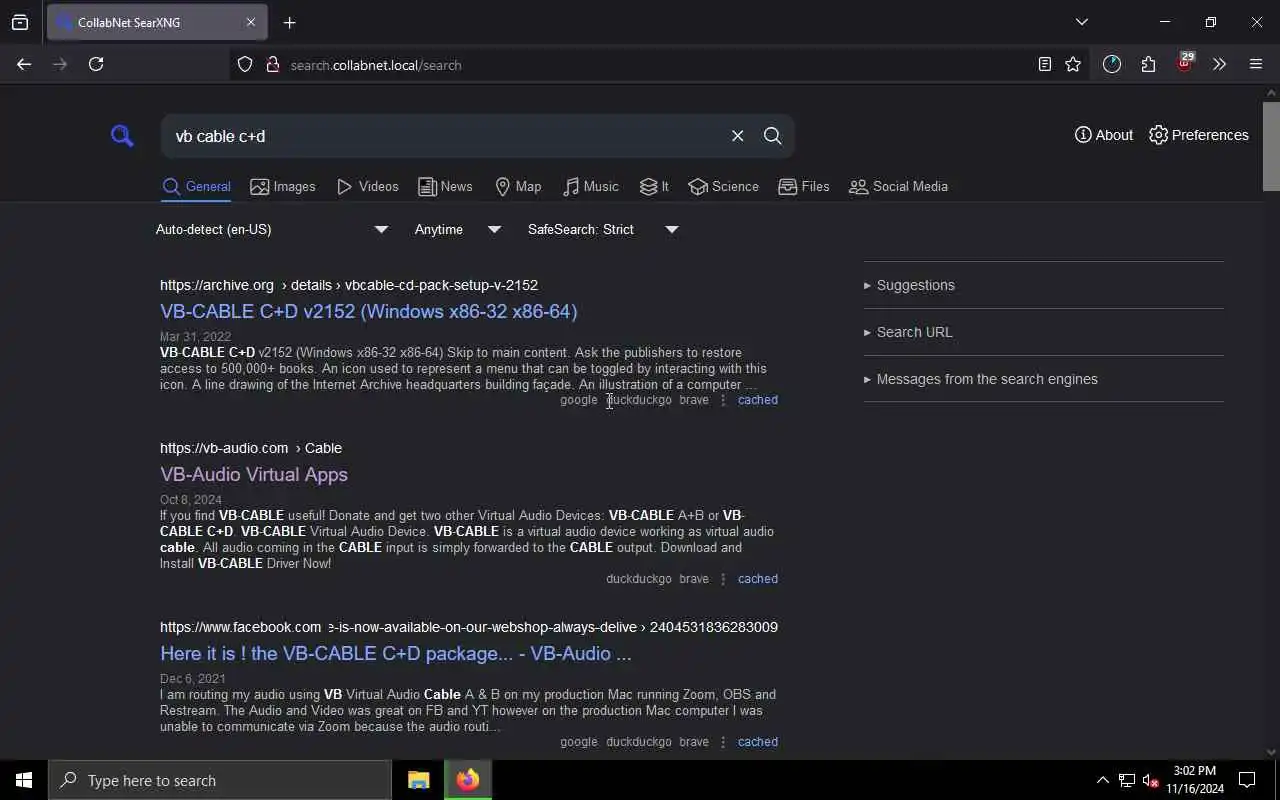Open the About page
Image resolution: width=1280 pixels, height=800 pixels.
pyautogui.click(x=1104, y=135)
